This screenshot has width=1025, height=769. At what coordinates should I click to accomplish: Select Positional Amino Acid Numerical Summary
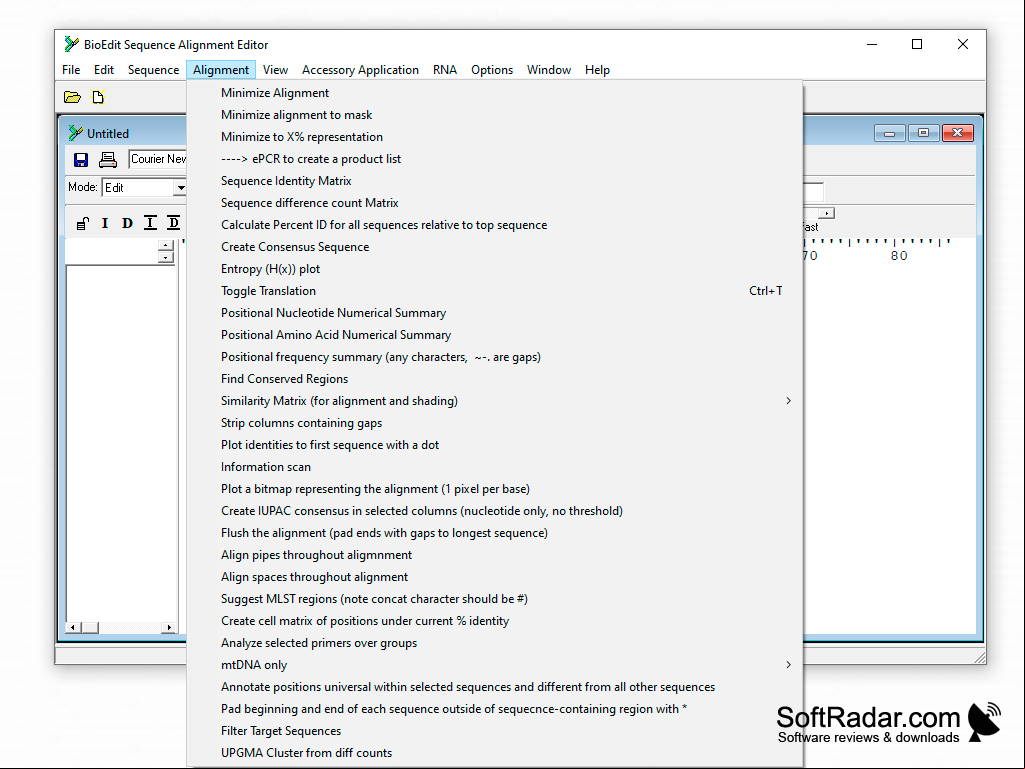tap(495, 335)
